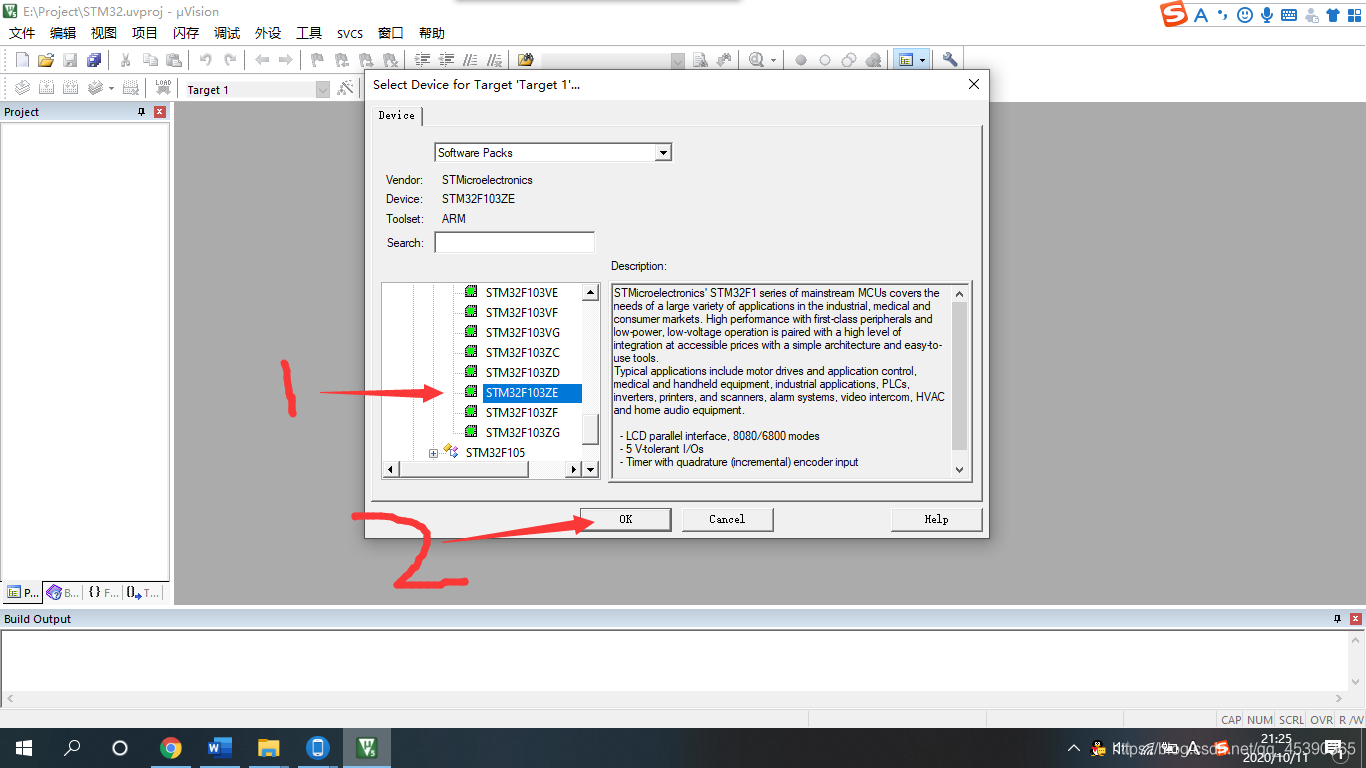Open the 帮助 menu
Image resolution: width=1366 pixels, height=768 pixels.
(432, 33)
